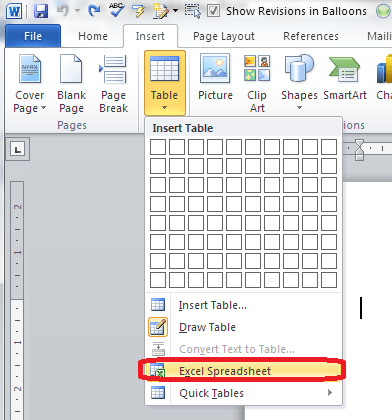This screenshot has width=392, height=420.
Task: Open the Cover Page gallery
Action: coord(30,84)
